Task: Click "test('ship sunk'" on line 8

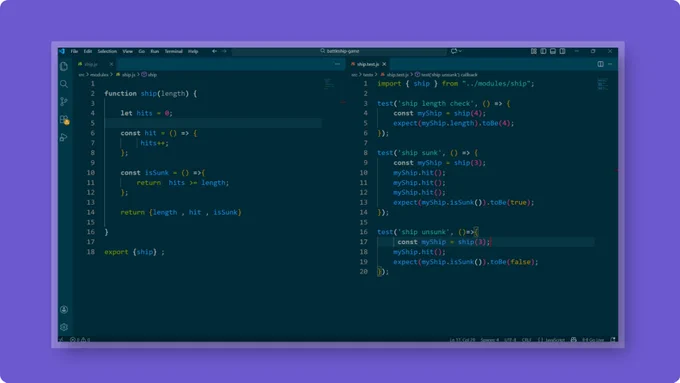Action: [408, 153]
